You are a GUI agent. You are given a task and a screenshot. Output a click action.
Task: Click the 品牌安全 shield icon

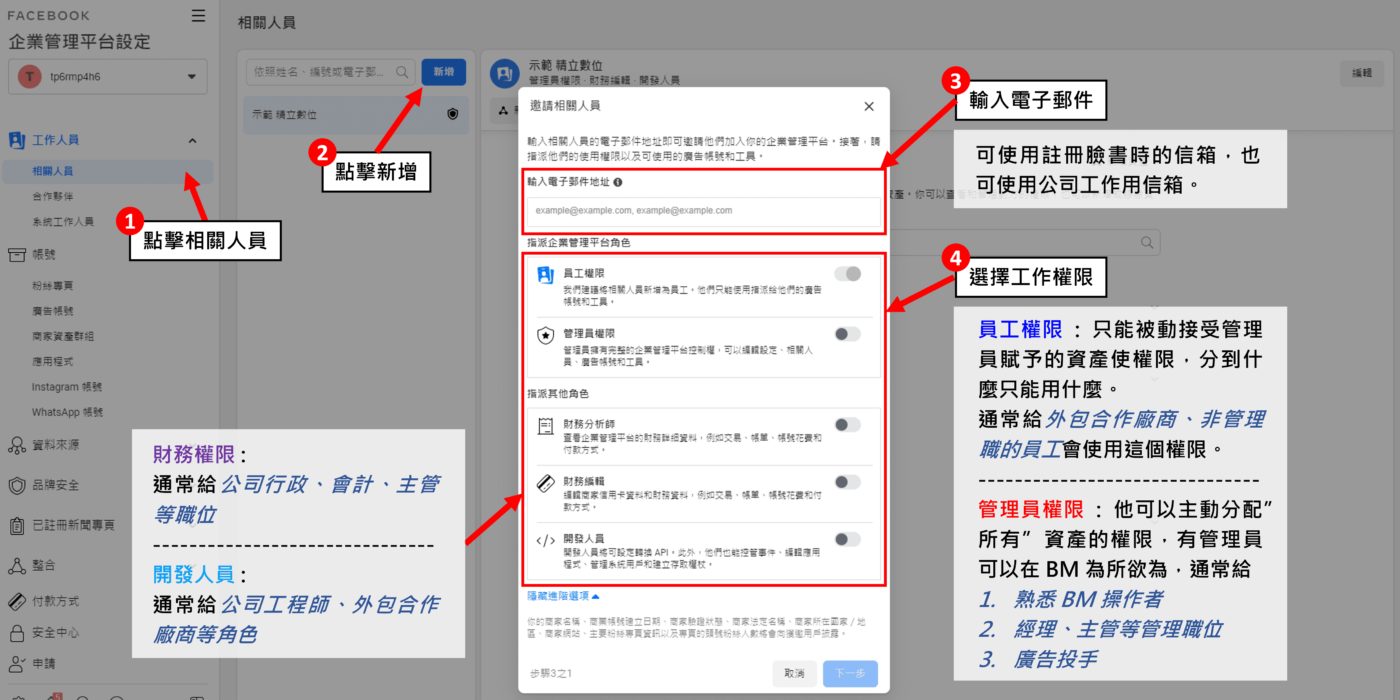16,485
